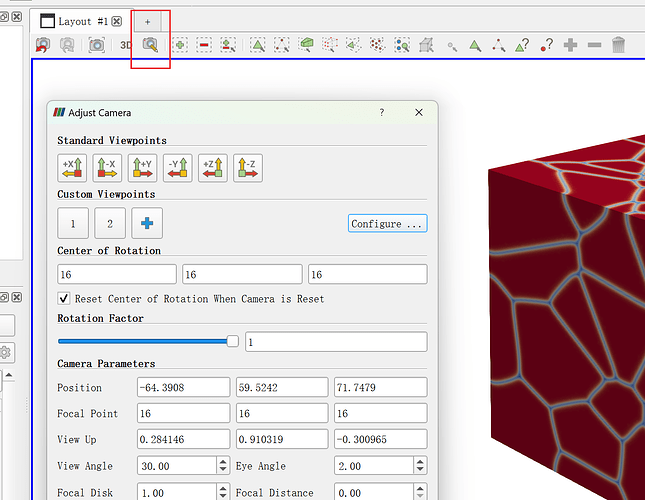The width and height of the screenshot is (645, 500).
Task: Set view direction to -X
Action: coord(107,168)
